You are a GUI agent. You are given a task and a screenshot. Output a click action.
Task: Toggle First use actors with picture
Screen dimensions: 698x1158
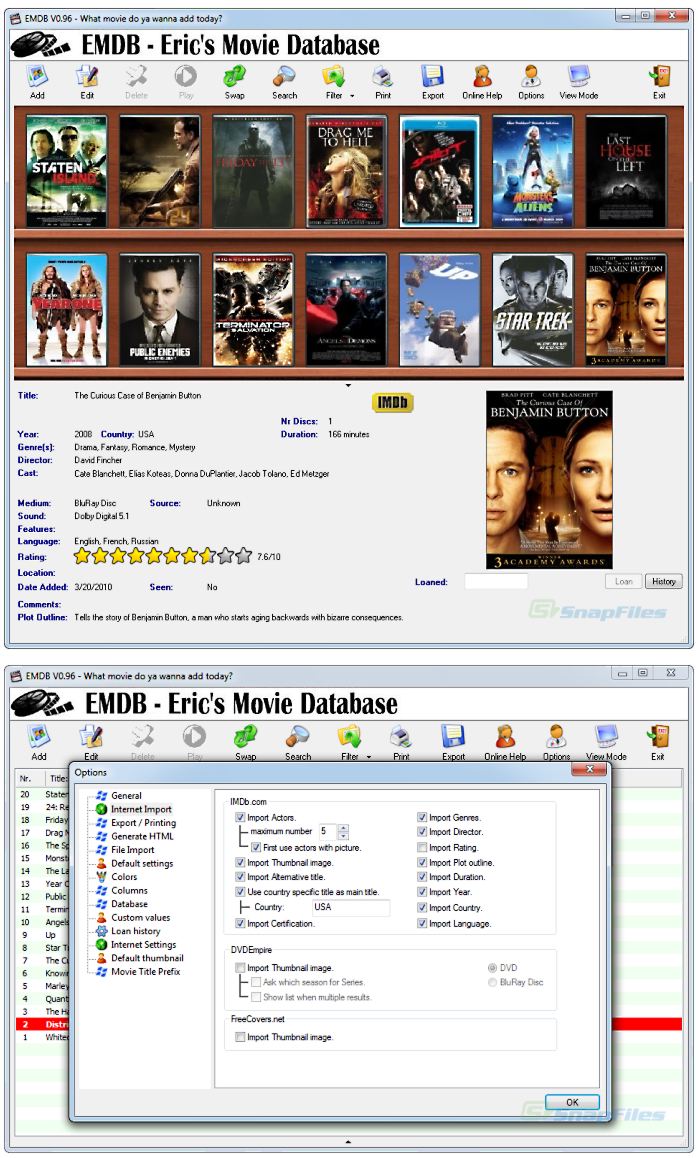[x=256, y=847]
